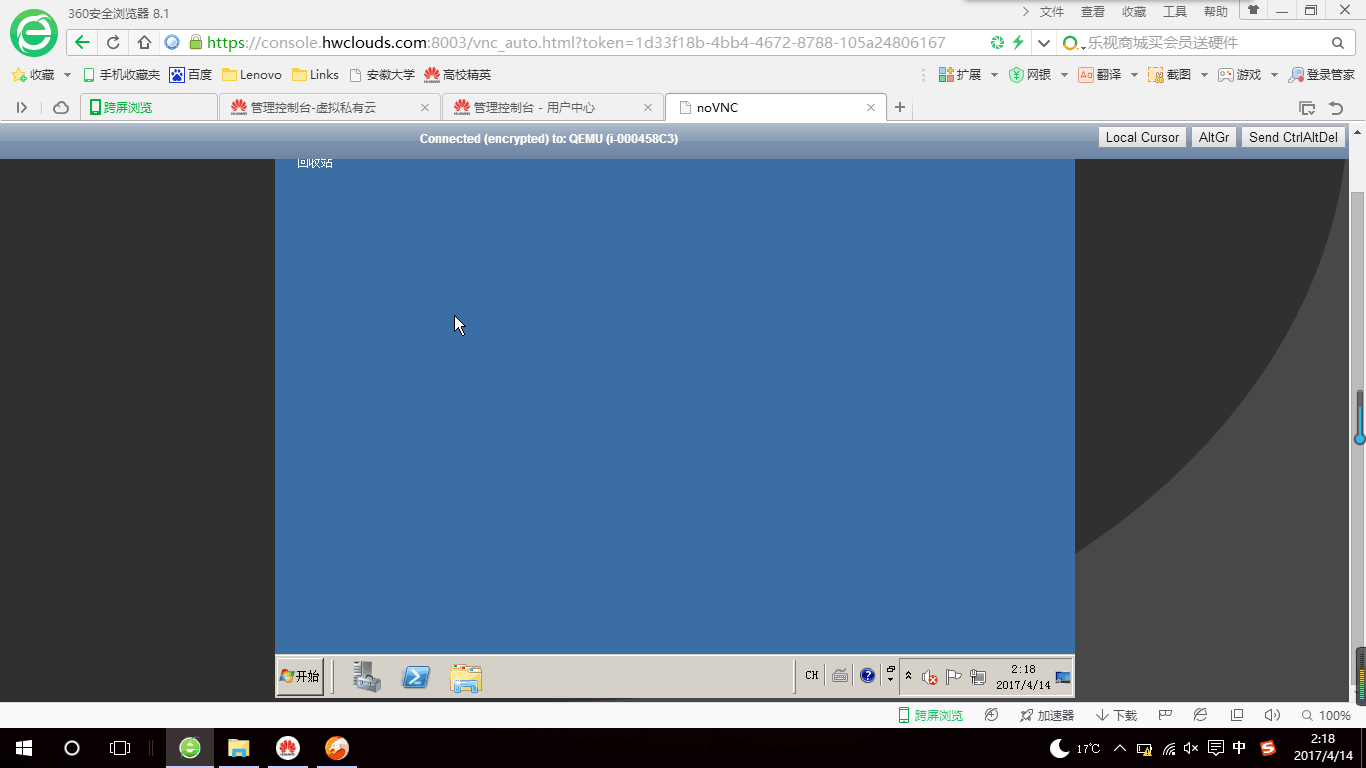Go back with the green back arrow

click(82, 43)
